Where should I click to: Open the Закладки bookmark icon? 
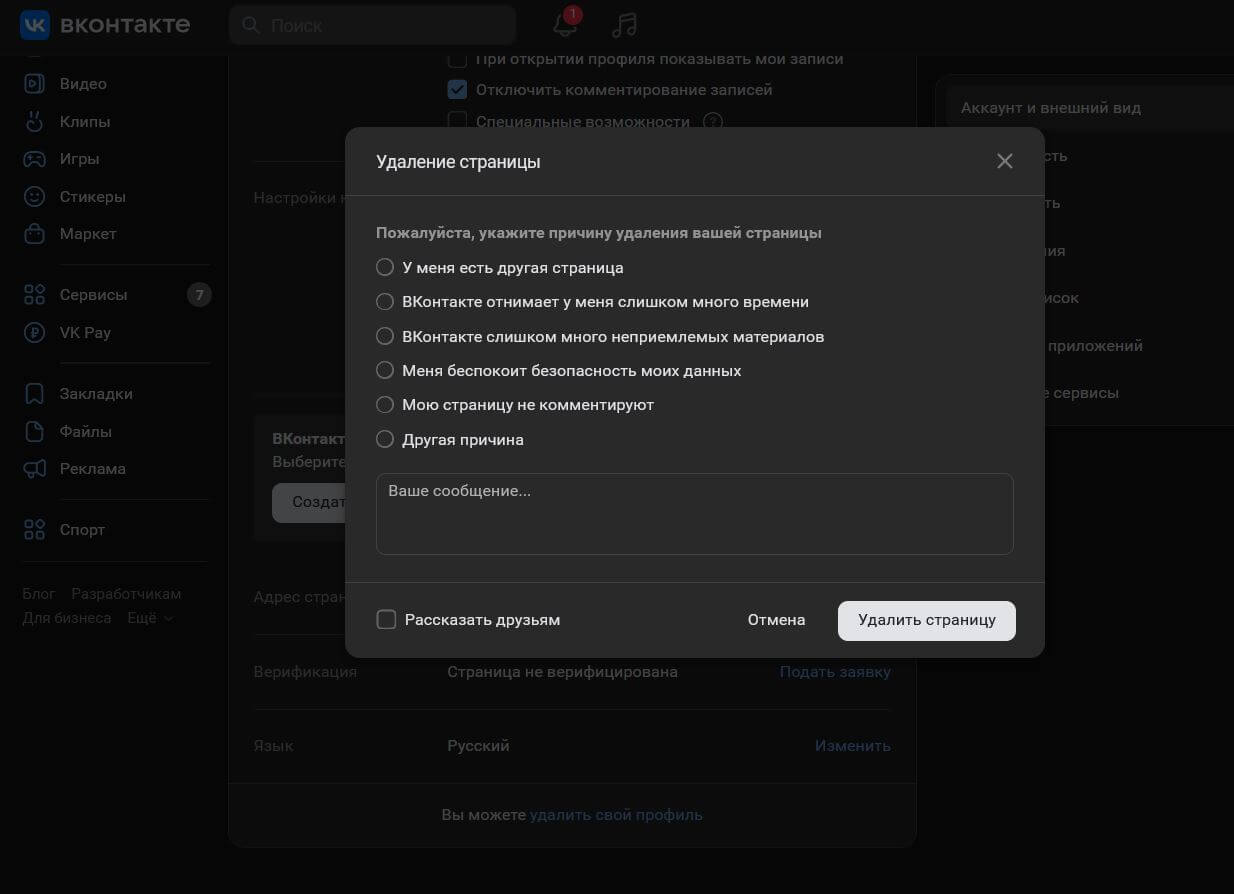[35, 394]
